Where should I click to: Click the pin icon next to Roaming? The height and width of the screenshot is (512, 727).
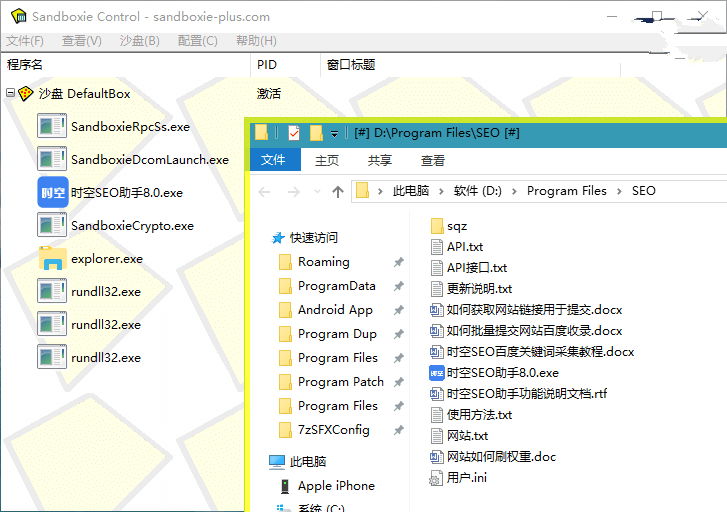tap(398, 262)
